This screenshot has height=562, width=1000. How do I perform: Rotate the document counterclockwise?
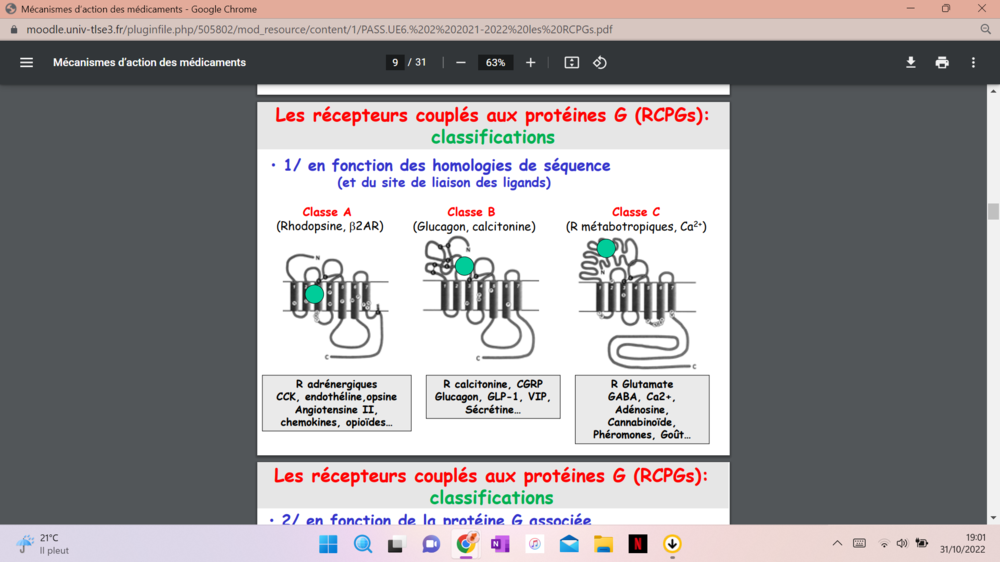pyautogui.click(x=599, y=63)
